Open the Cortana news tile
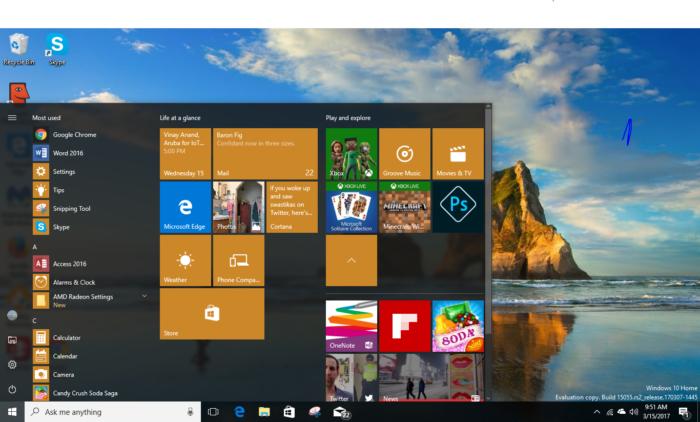Screen dimensions: 700x422 tap(292, 207)
